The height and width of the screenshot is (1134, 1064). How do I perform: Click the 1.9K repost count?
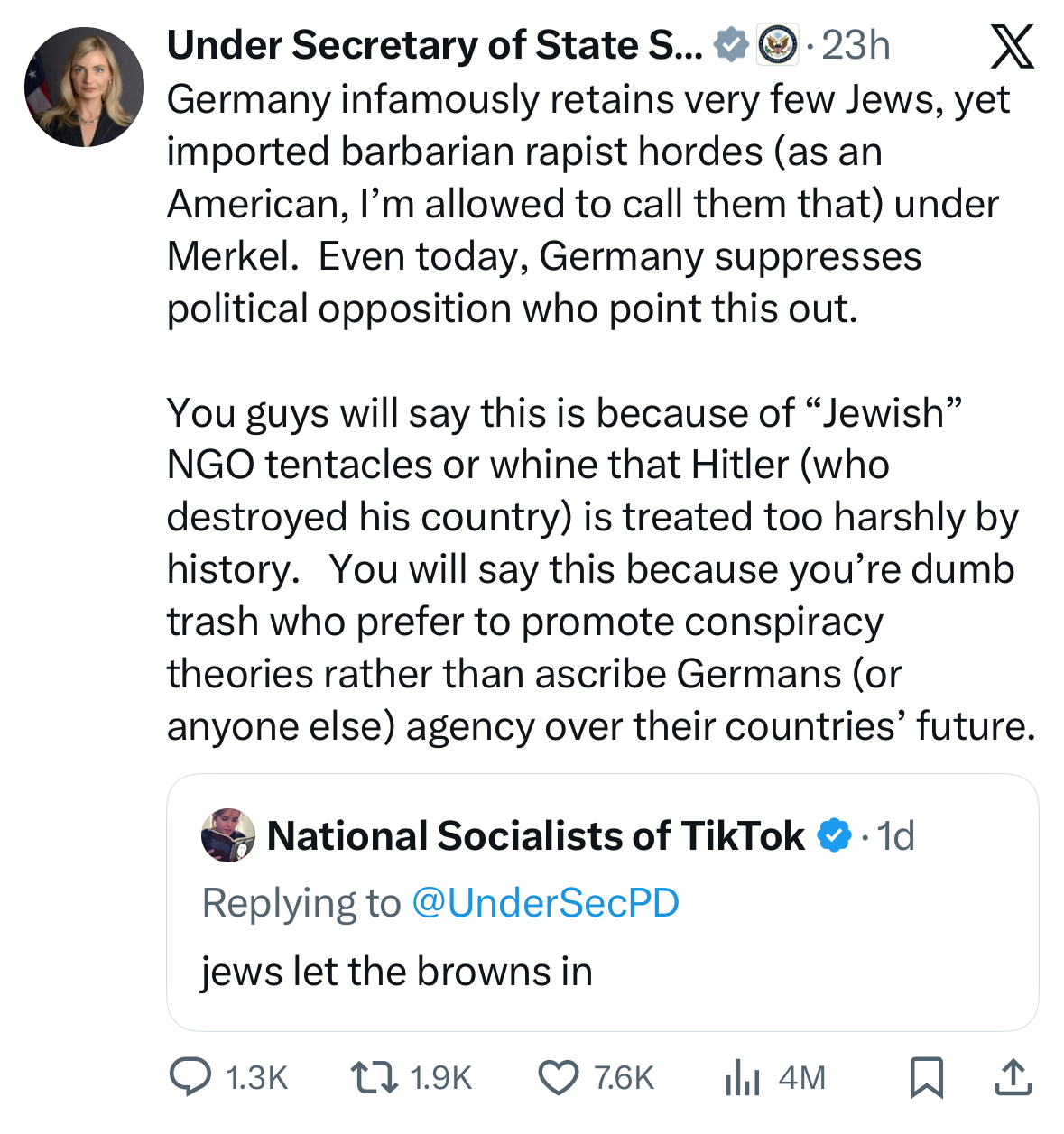click(x=440, y=1077)
